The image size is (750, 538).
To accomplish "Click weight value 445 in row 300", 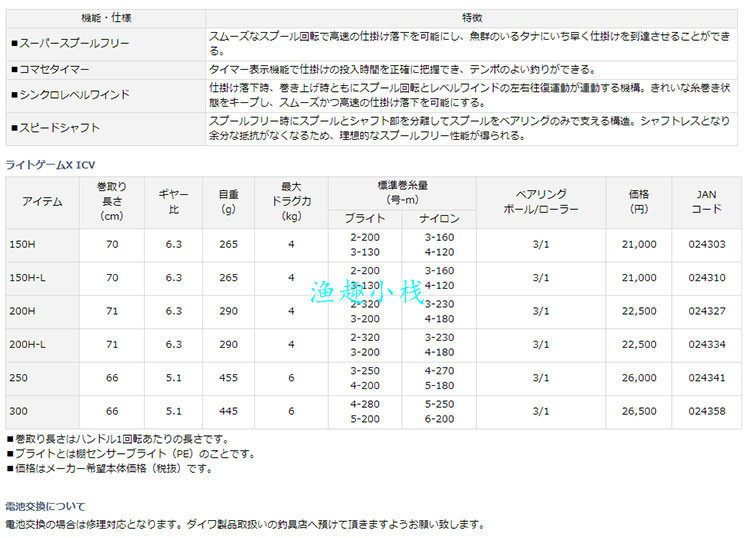I will pos(228,412).
